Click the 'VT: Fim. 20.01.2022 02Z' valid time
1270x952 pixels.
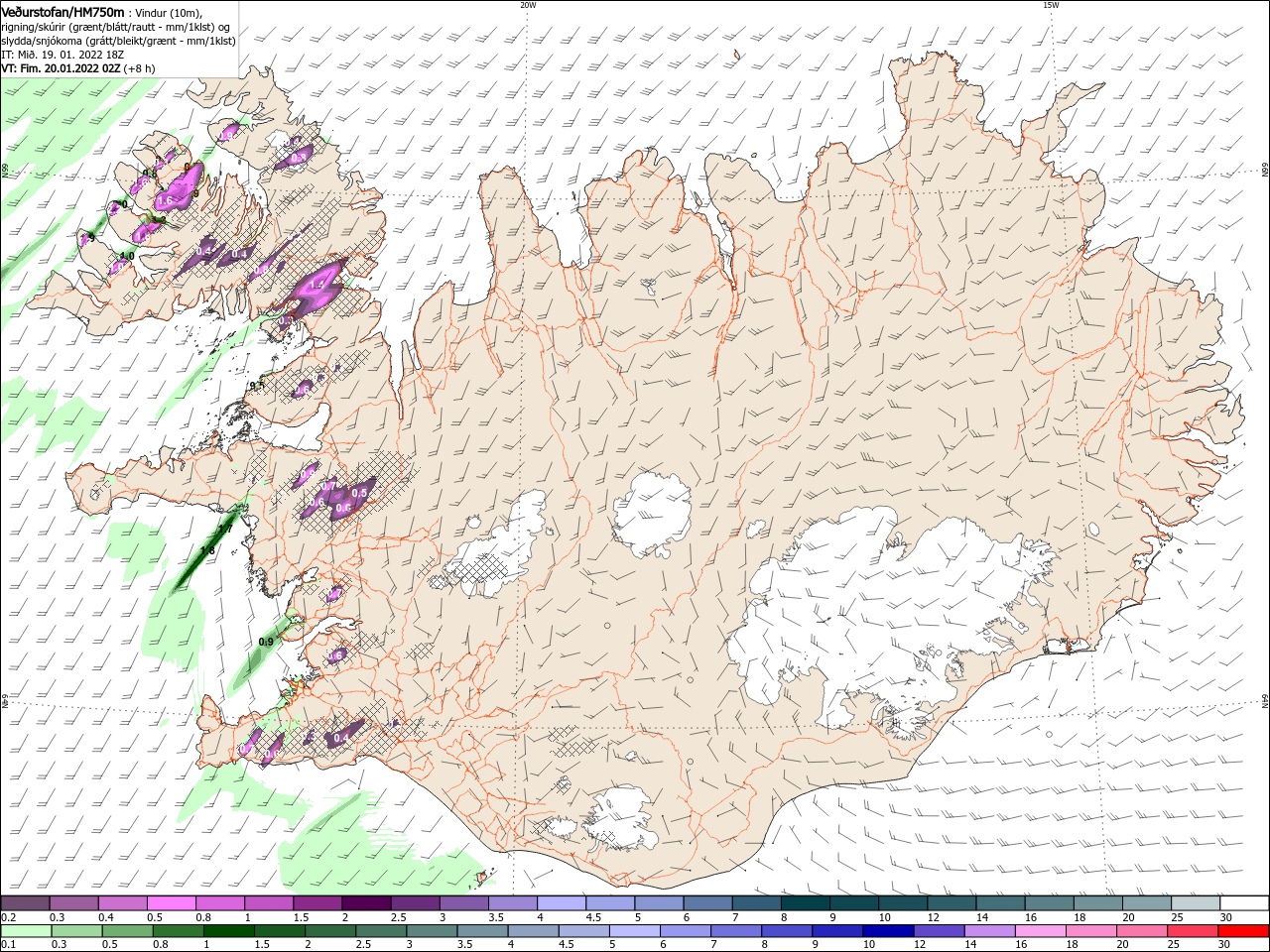pyautogui.click(x=61, y=69)
